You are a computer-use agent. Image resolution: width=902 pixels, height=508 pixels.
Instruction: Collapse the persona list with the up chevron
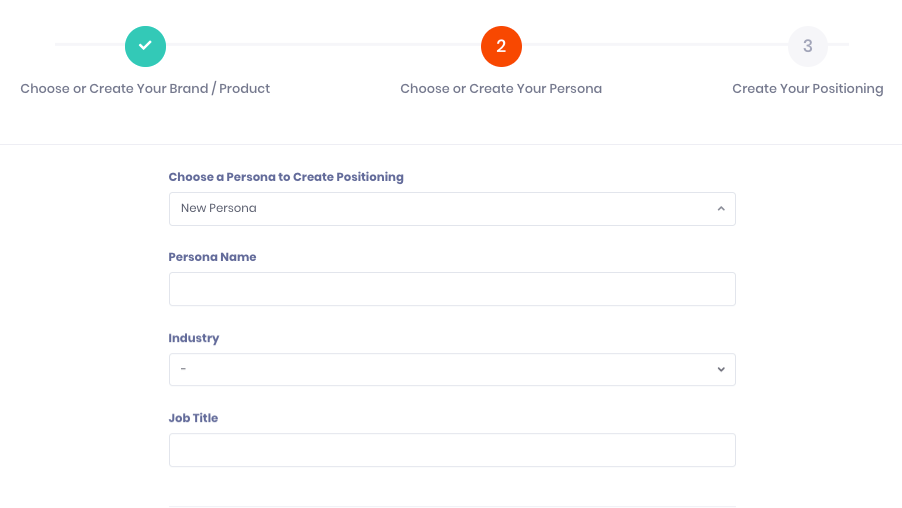point(721,209)
